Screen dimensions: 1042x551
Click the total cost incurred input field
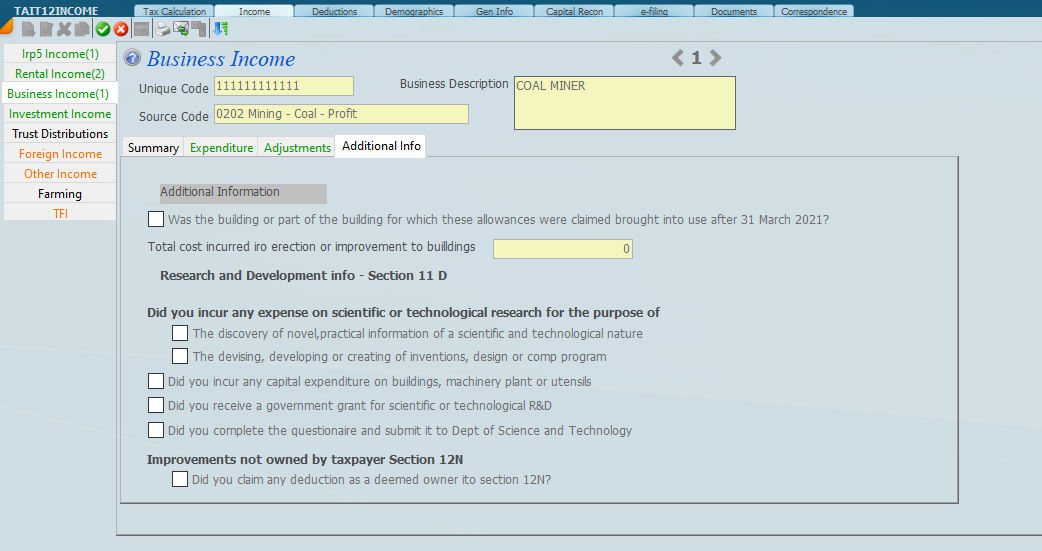point(562,249)
